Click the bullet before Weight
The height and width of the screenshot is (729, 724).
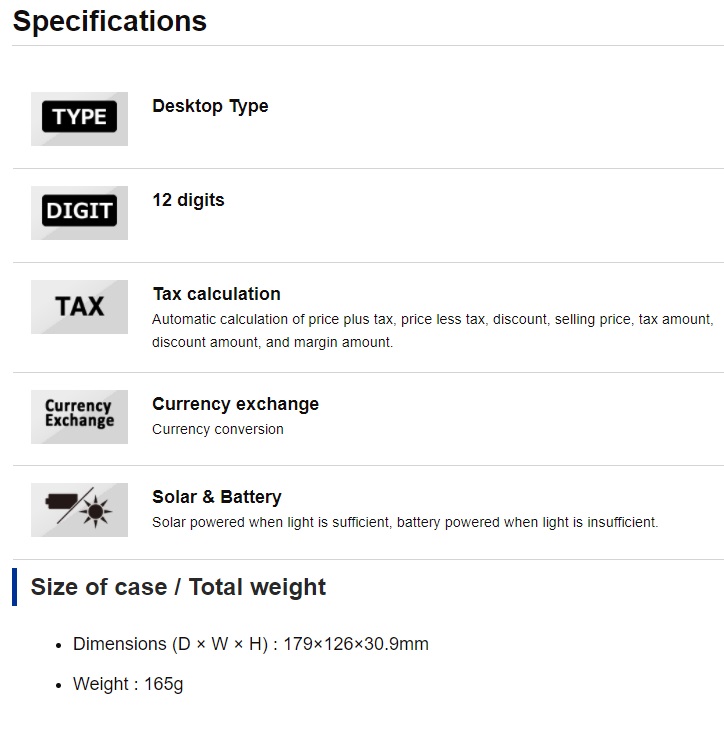click(x=59, y=686)
